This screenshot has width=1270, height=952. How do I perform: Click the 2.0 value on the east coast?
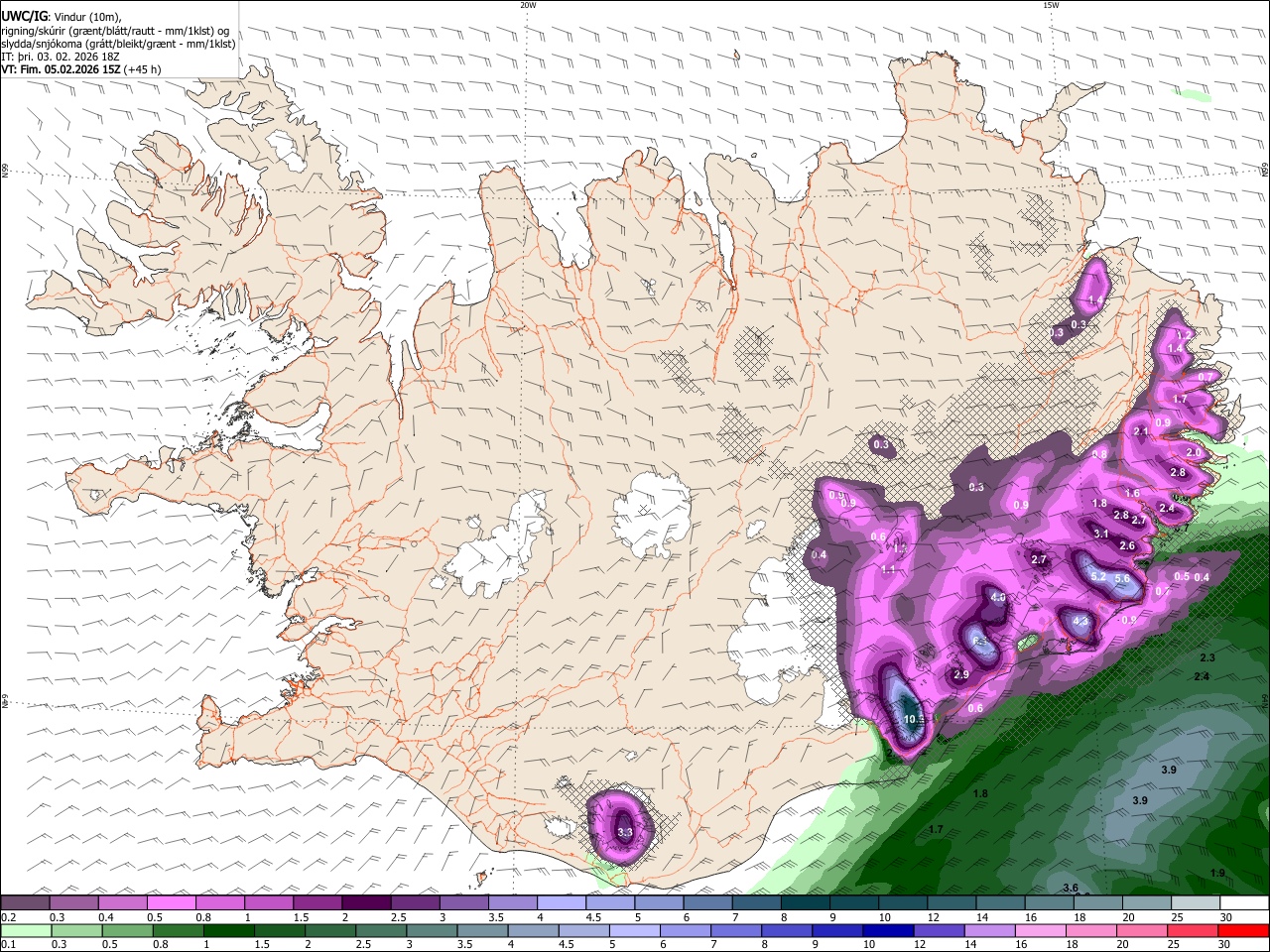1194,452
